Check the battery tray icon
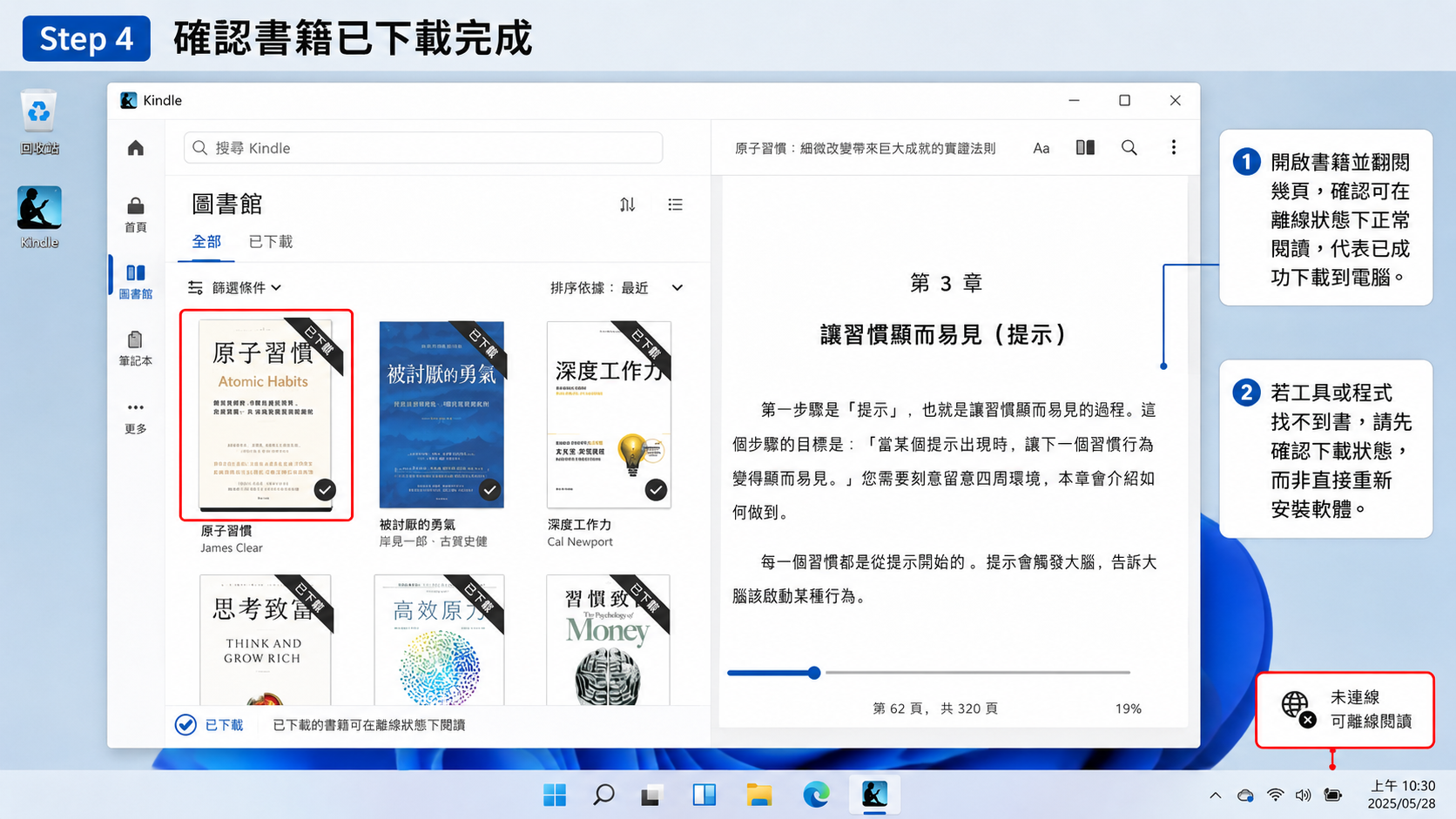 click(1333, 795)
